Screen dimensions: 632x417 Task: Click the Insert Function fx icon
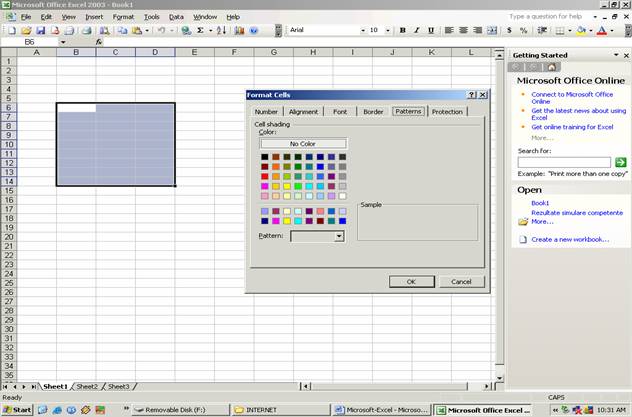tap(99, 42)
